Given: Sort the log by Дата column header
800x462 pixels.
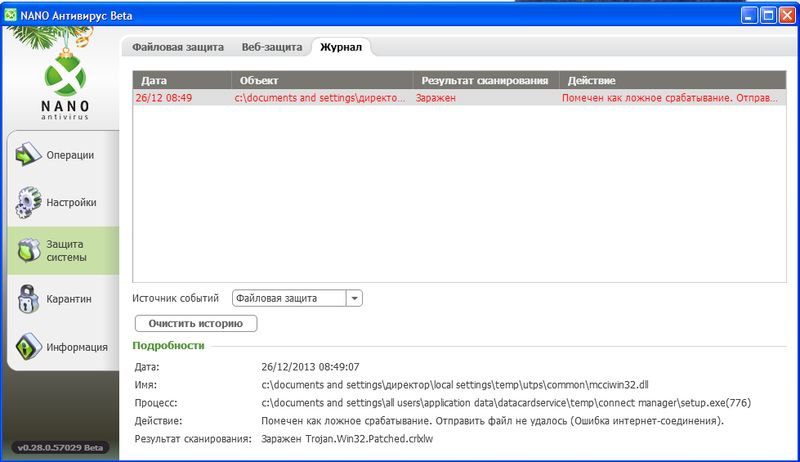Looking at the screenshot, I should [181, 80].
